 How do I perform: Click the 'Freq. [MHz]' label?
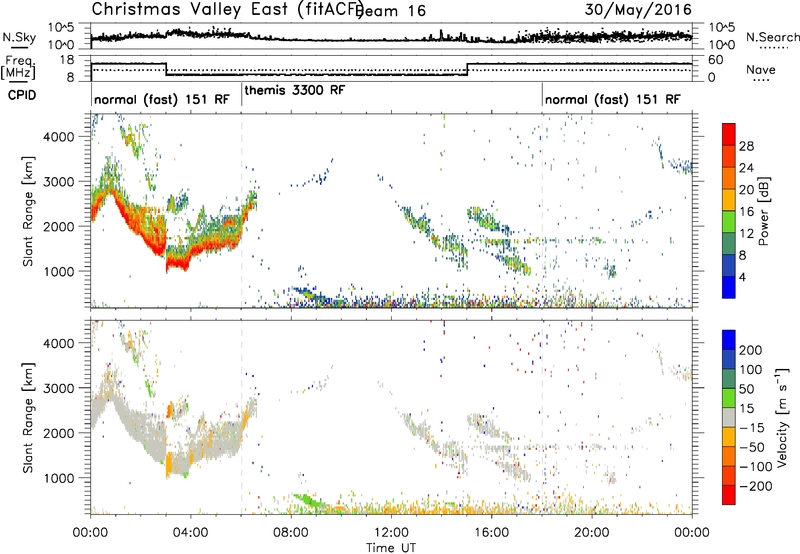(20, 67)
